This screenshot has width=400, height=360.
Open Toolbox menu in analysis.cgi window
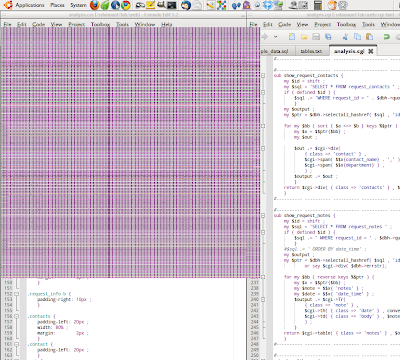346,24
